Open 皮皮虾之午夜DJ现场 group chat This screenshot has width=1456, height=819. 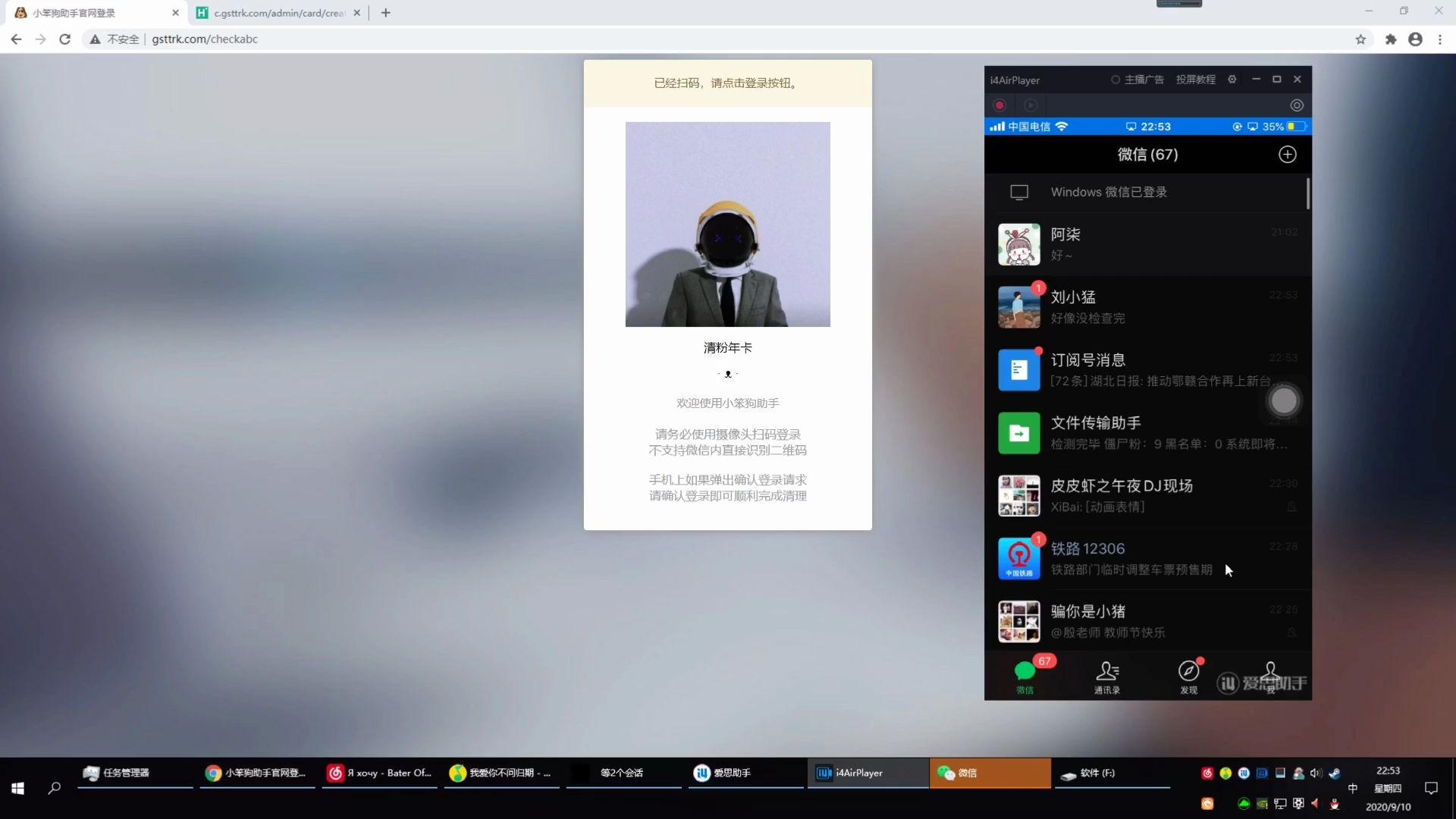pyautogui.click(x=1148, y=496)
